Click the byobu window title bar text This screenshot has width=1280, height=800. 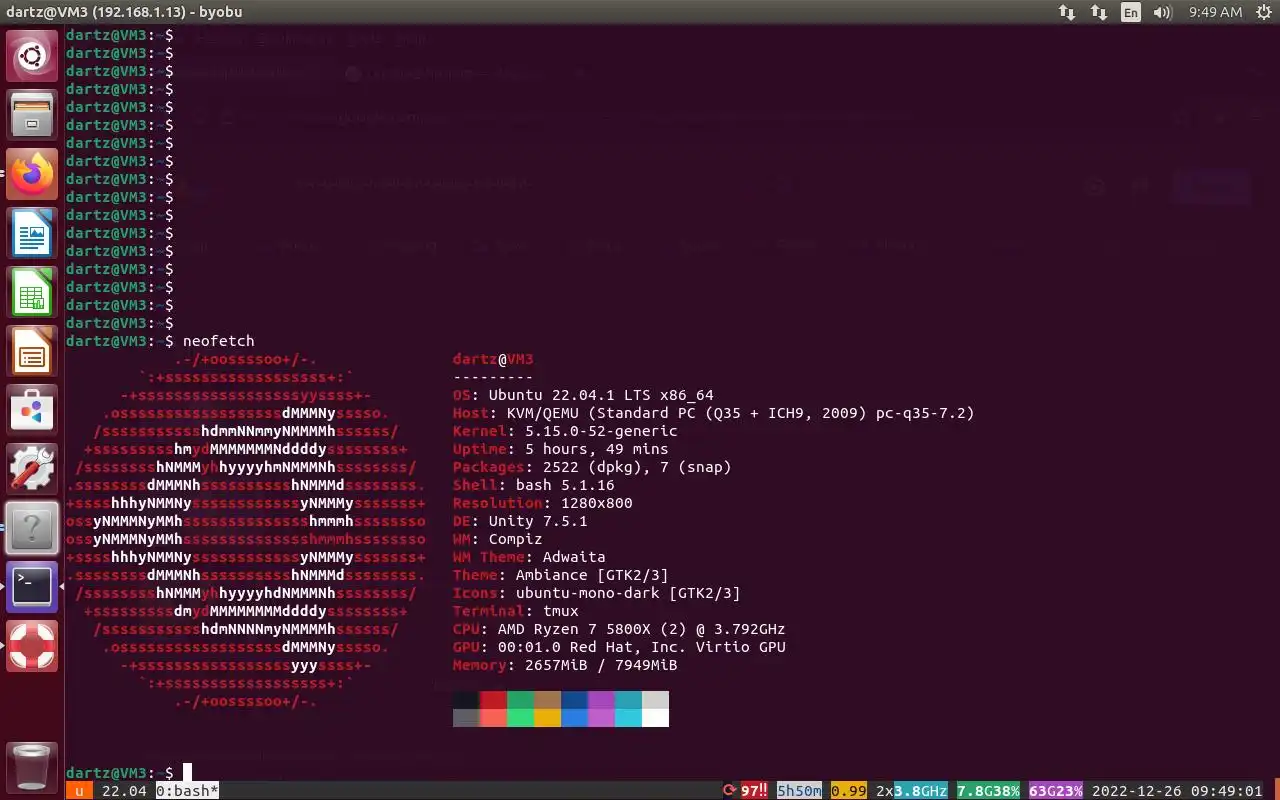click(x=124, y=12)
